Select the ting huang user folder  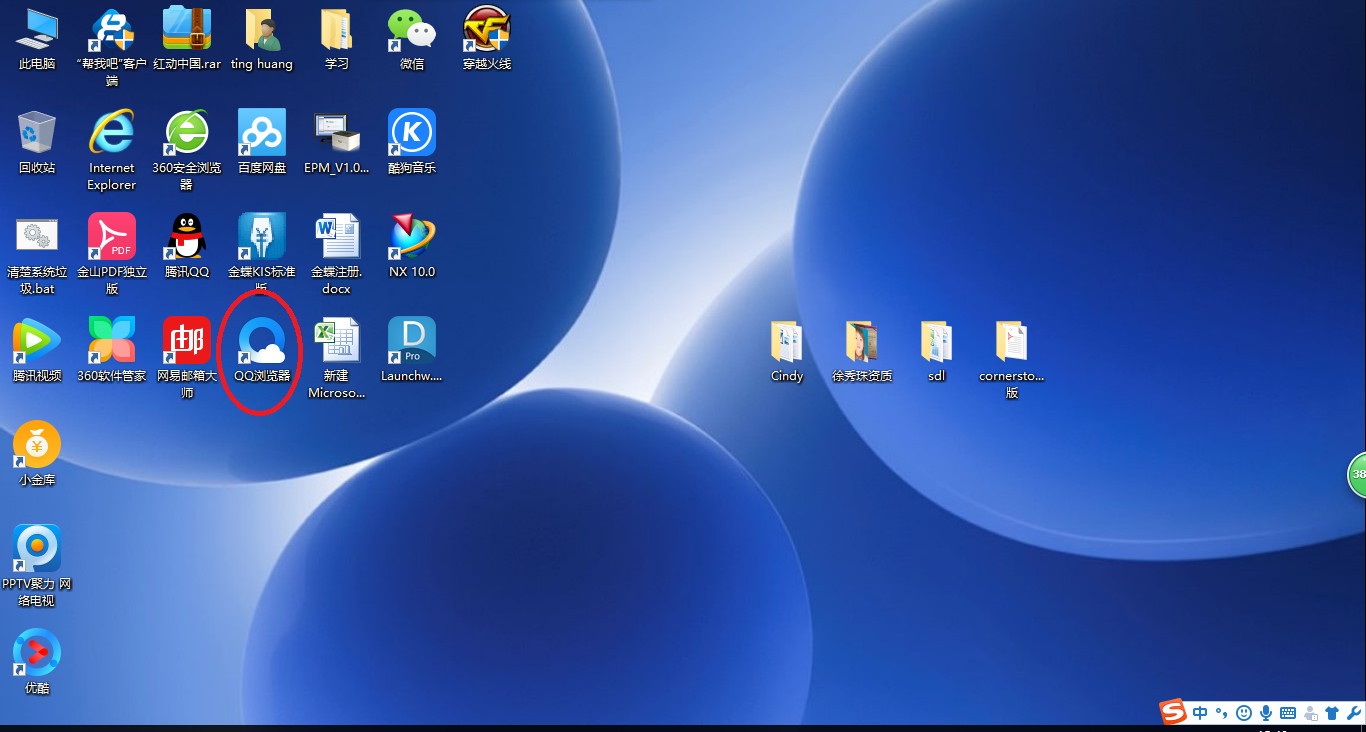point(262,39)
